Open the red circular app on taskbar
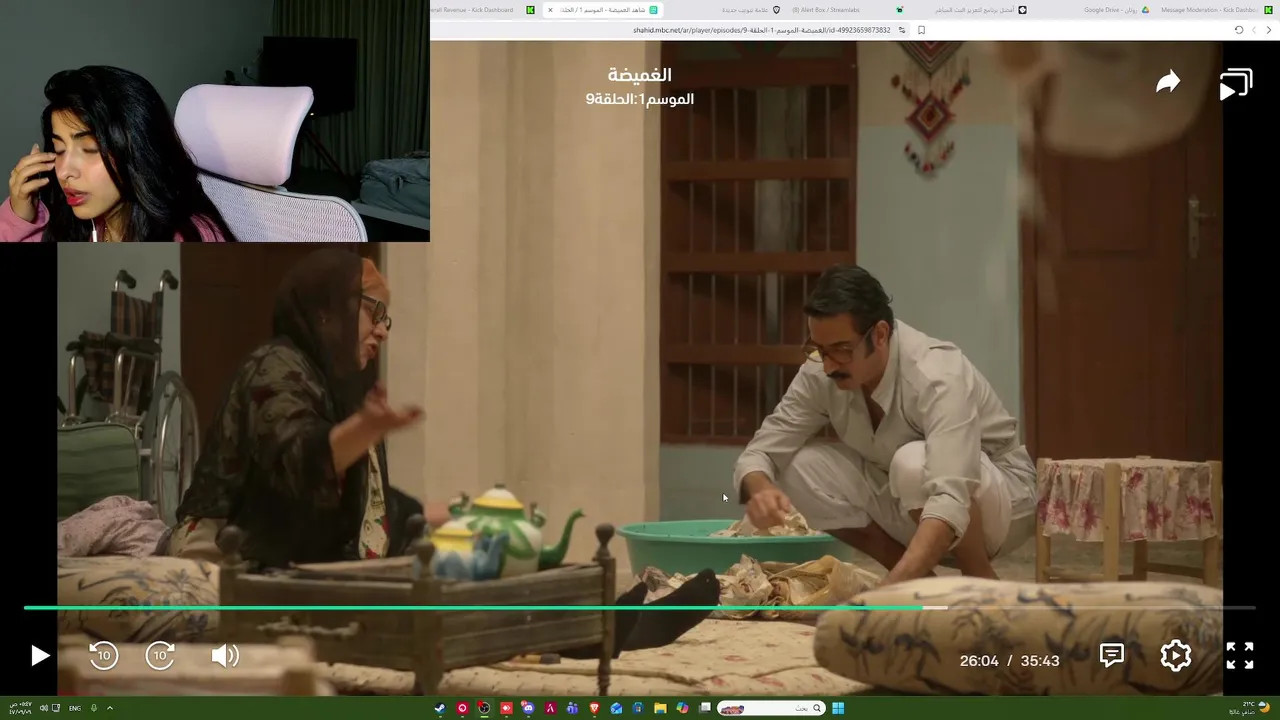The width and height of the screenshot is (1280, 720). (462, 708)
